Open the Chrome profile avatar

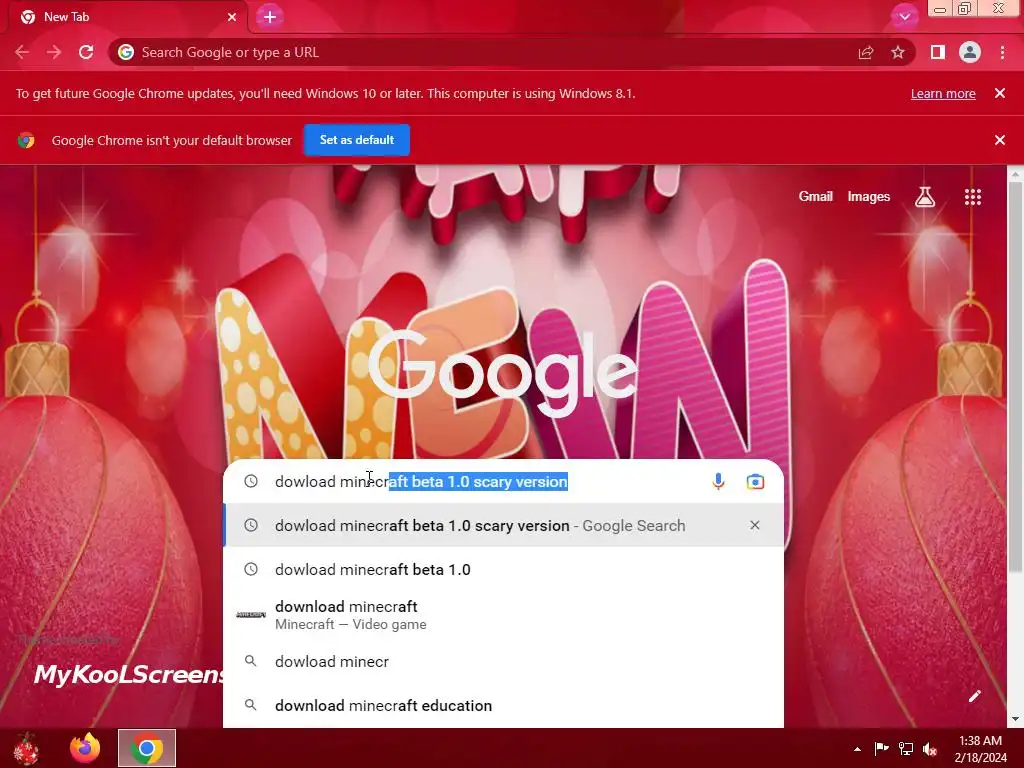(970, 52)
